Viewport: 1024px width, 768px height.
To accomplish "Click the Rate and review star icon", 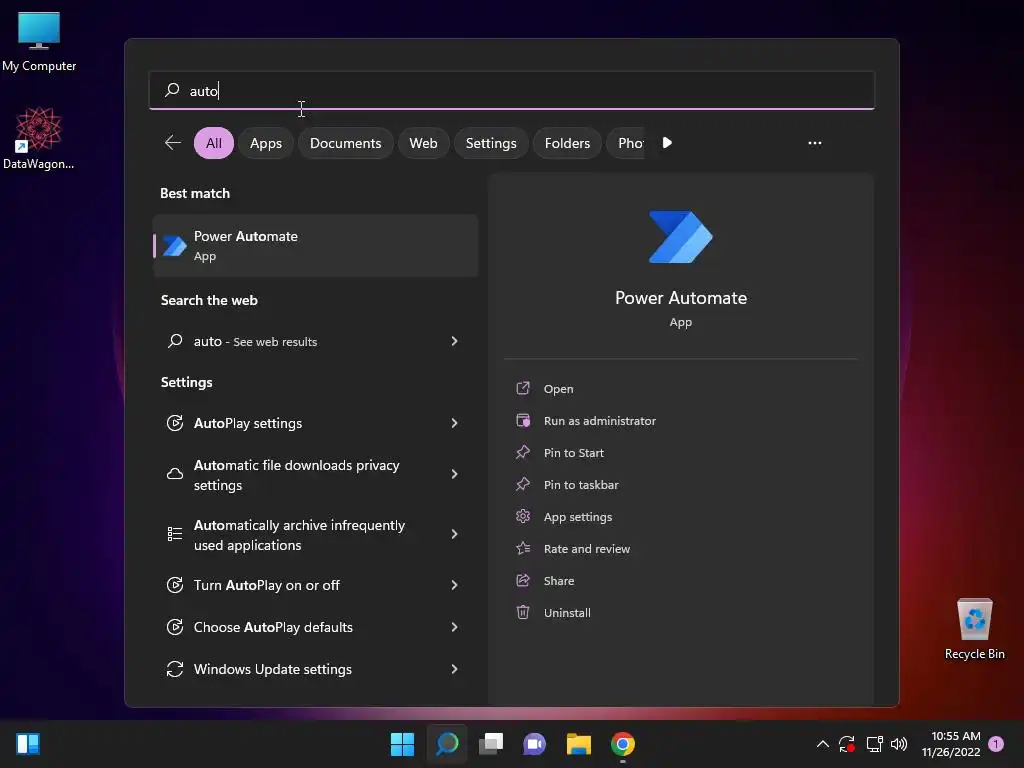I will point(522,548).
